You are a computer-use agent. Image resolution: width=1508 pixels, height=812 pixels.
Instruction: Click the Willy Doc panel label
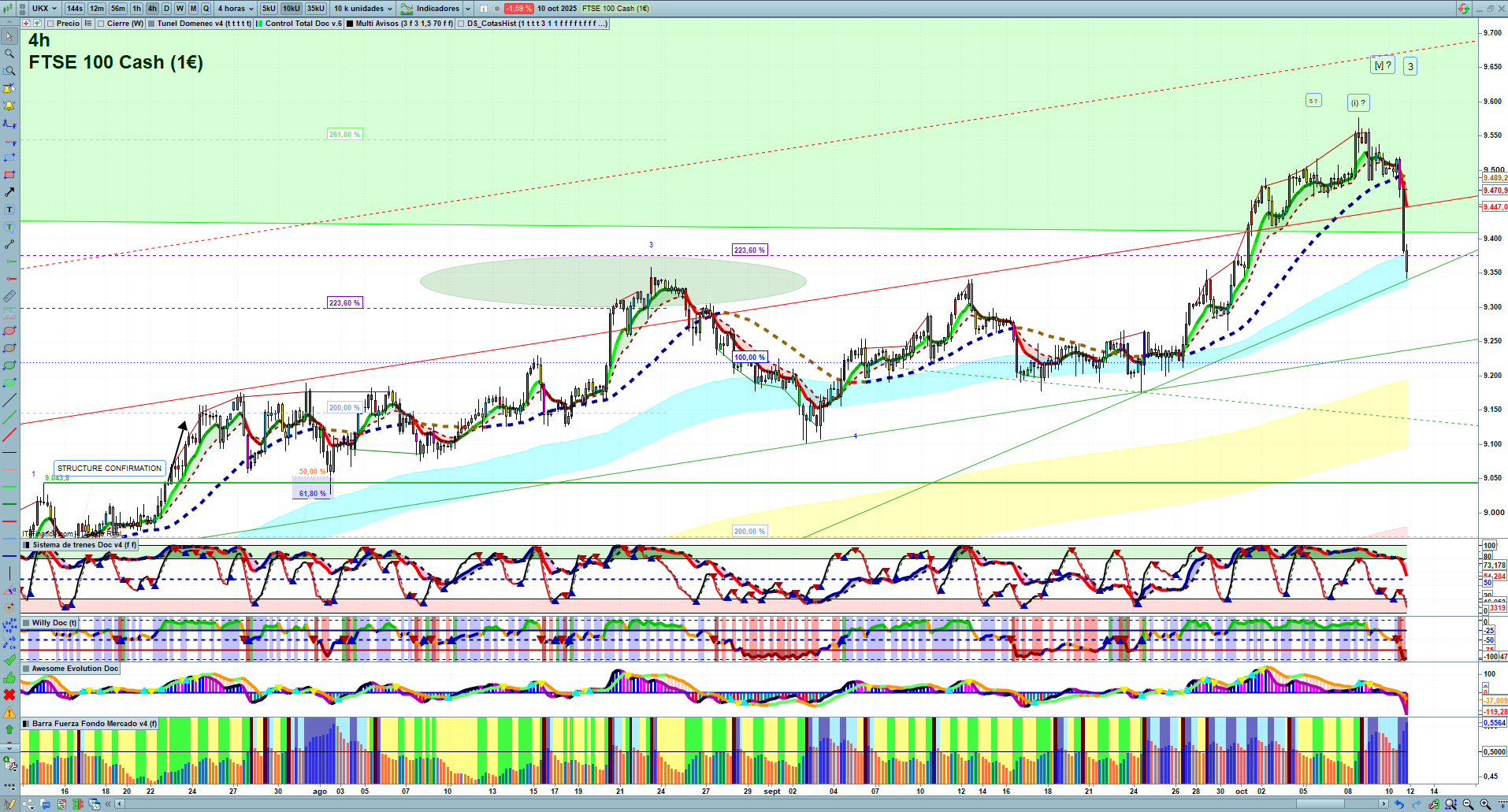click(x=54, y=623)
